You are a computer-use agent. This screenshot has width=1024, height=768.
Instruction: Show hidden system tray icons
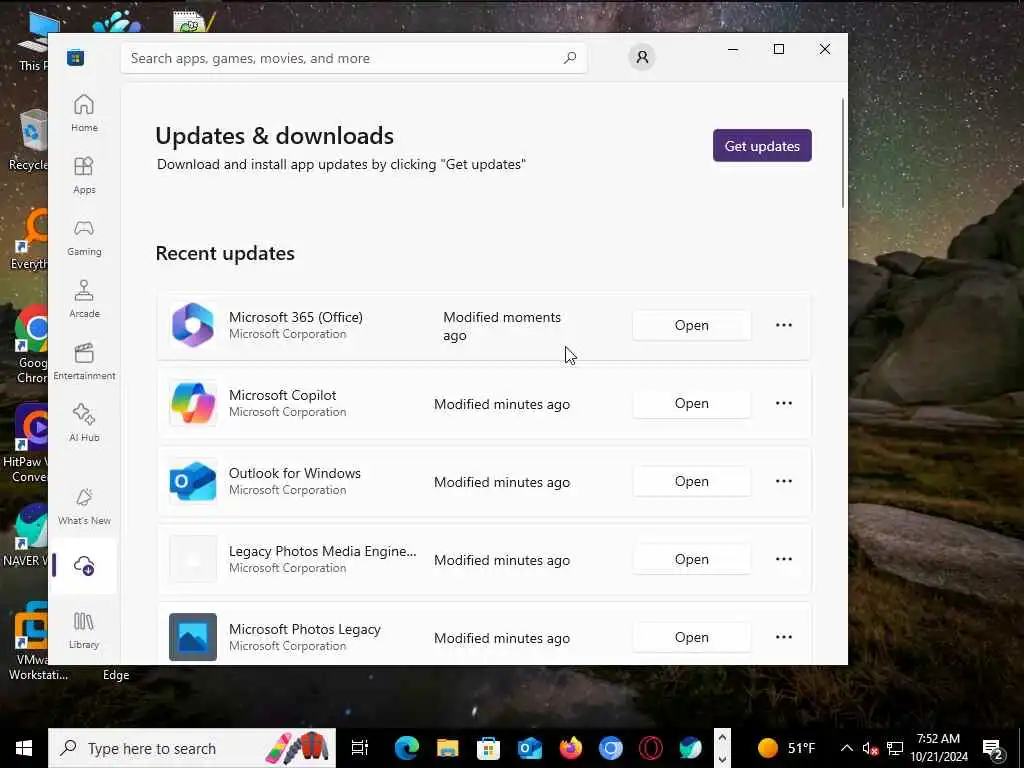[846, 748]
